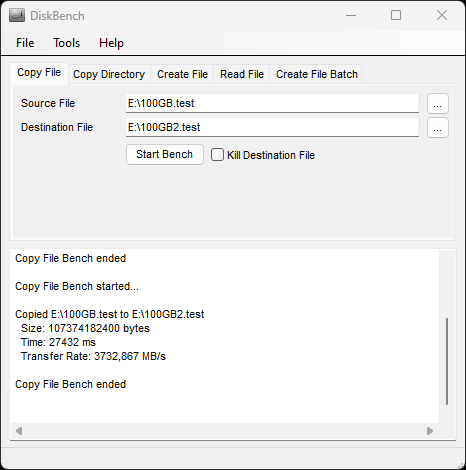The height and width of the screenshot is (470, 466).
Task: Start the benchmark with Start Bench
Action: pos(165,154)
